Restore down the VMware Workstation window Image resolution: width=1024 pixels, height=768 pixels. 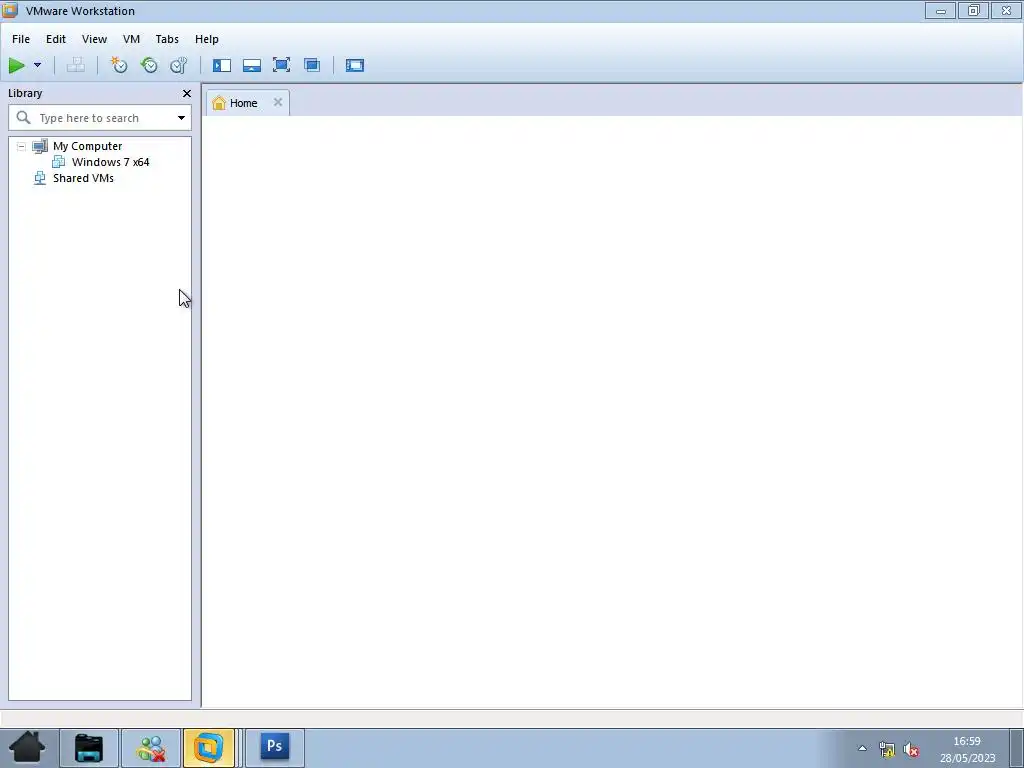pos(974,10)
